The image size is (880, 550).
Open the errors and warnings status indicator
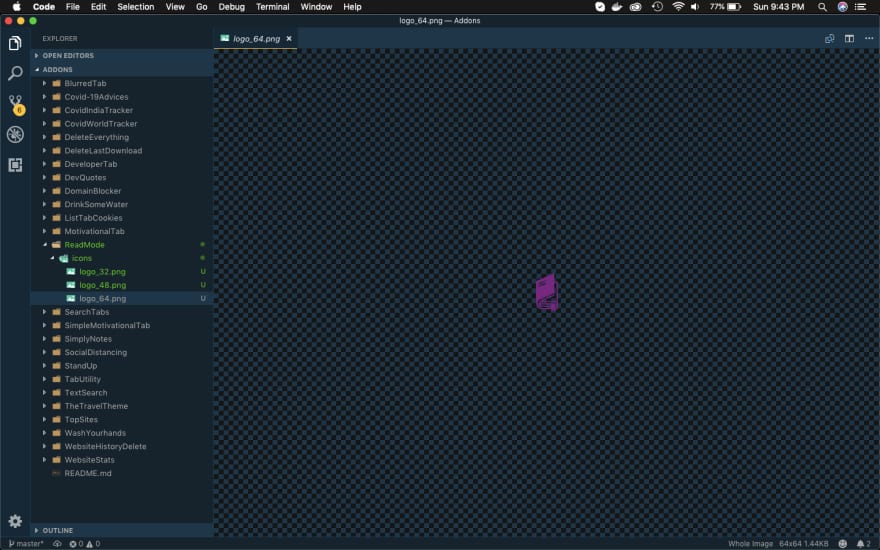pyautogui.click(x=85, y=544)
